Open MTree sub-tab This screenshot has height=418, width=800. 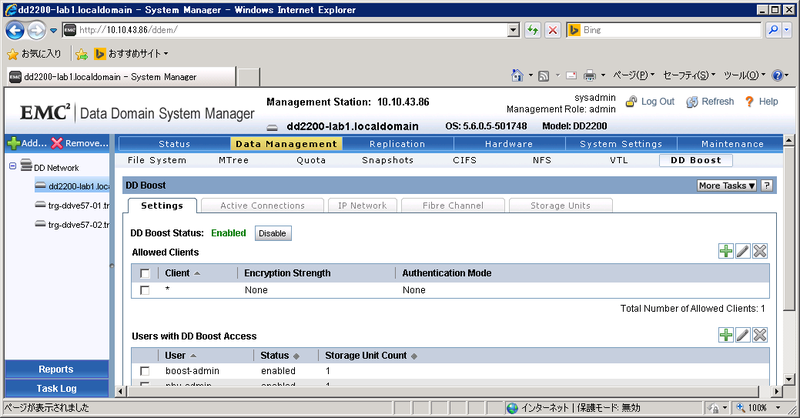234,160
